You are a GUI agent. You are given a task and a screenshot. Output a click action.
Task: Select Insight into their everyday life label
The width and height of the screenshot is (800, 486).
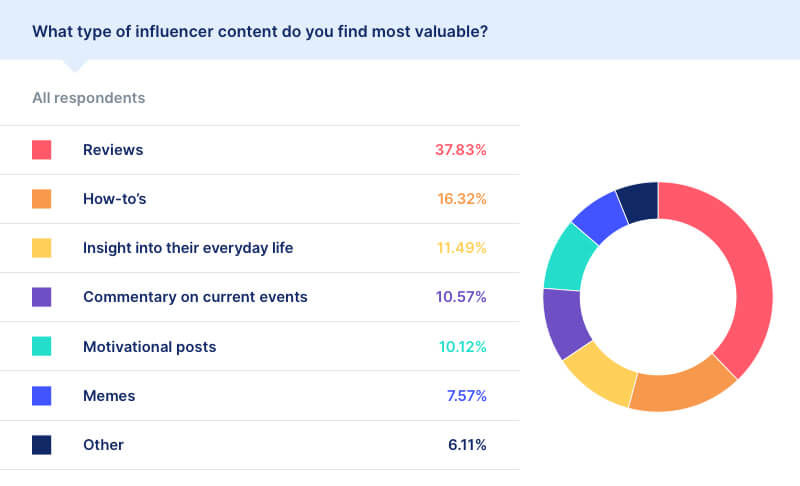pyautogui.click(x=188, y=248)
